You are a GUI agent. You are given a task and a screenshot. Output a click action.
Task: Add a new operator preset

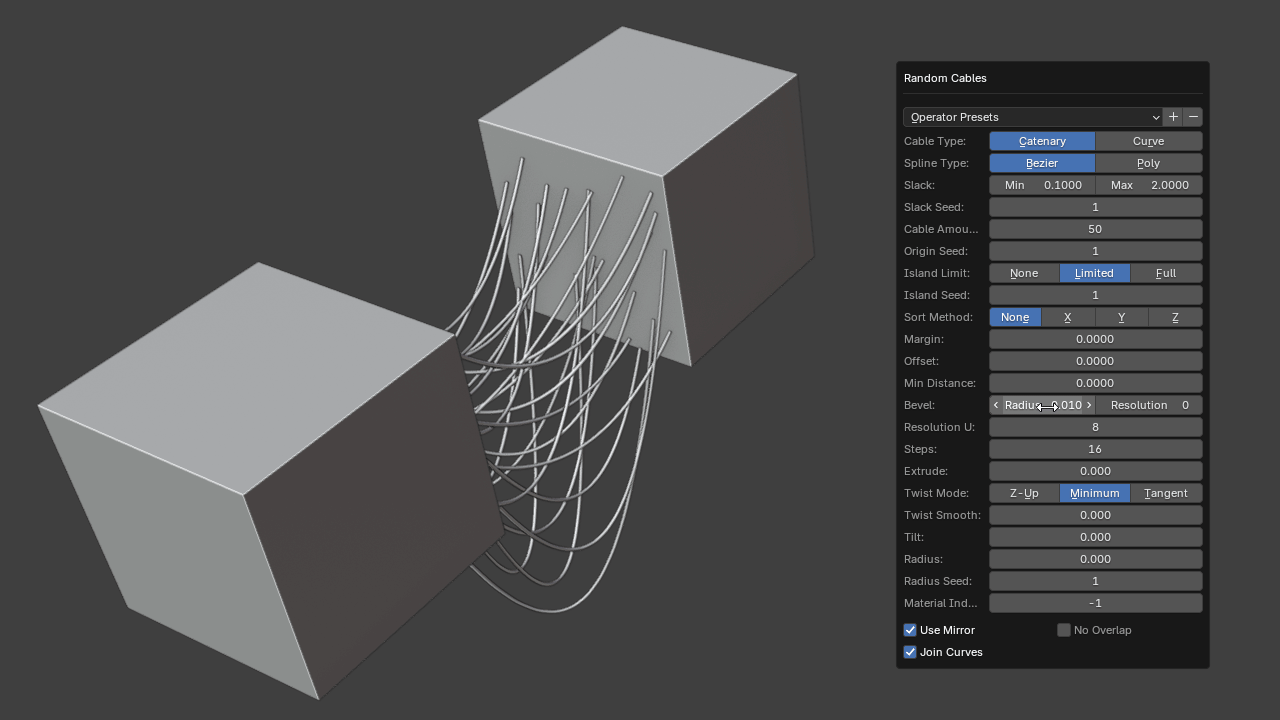1173,117
